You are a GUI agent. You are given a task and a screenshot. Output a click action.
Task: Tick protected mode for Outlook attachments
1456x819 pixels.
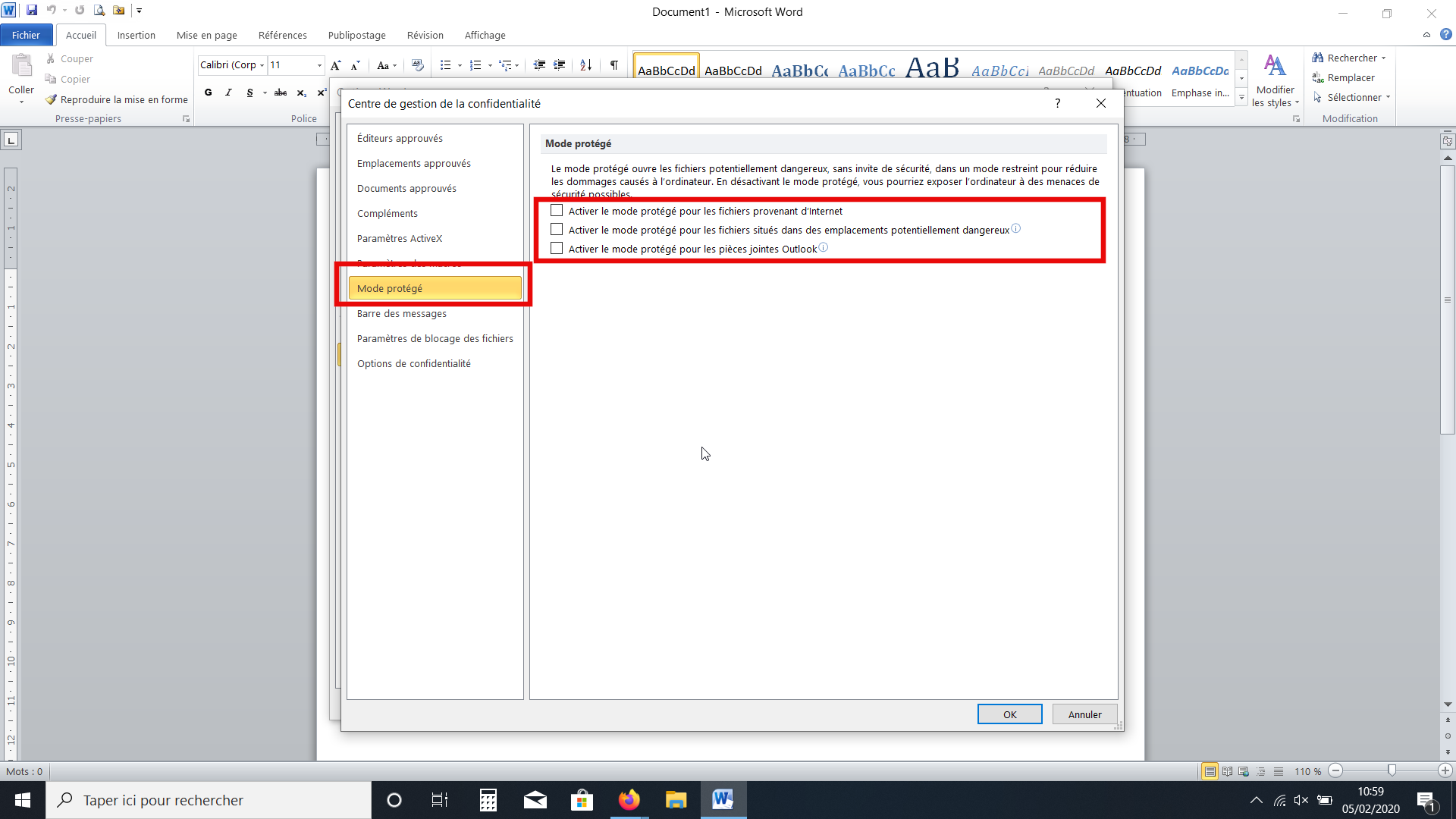557,249
